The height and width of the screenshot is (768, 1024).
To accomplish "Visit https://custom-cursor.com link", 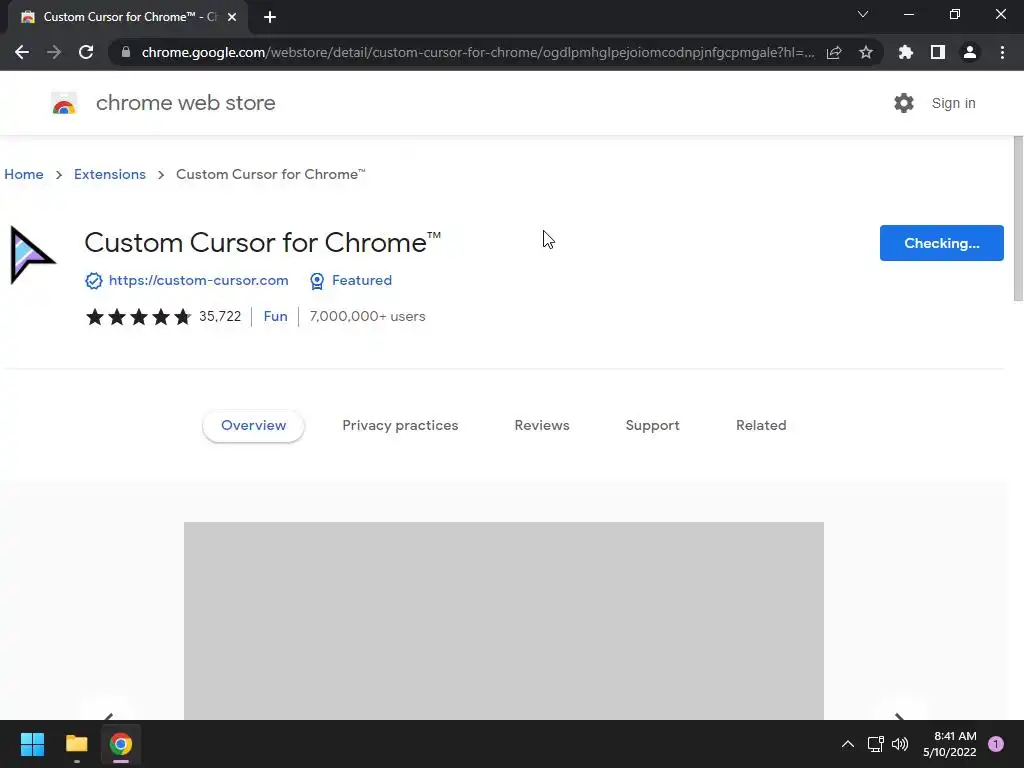I will point(199,280).
